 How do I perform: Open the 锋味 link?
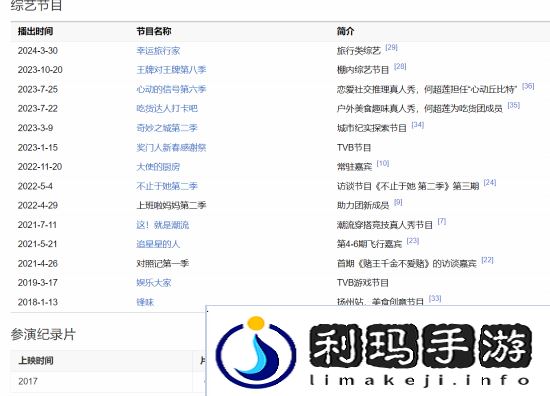tap(145, 302)
